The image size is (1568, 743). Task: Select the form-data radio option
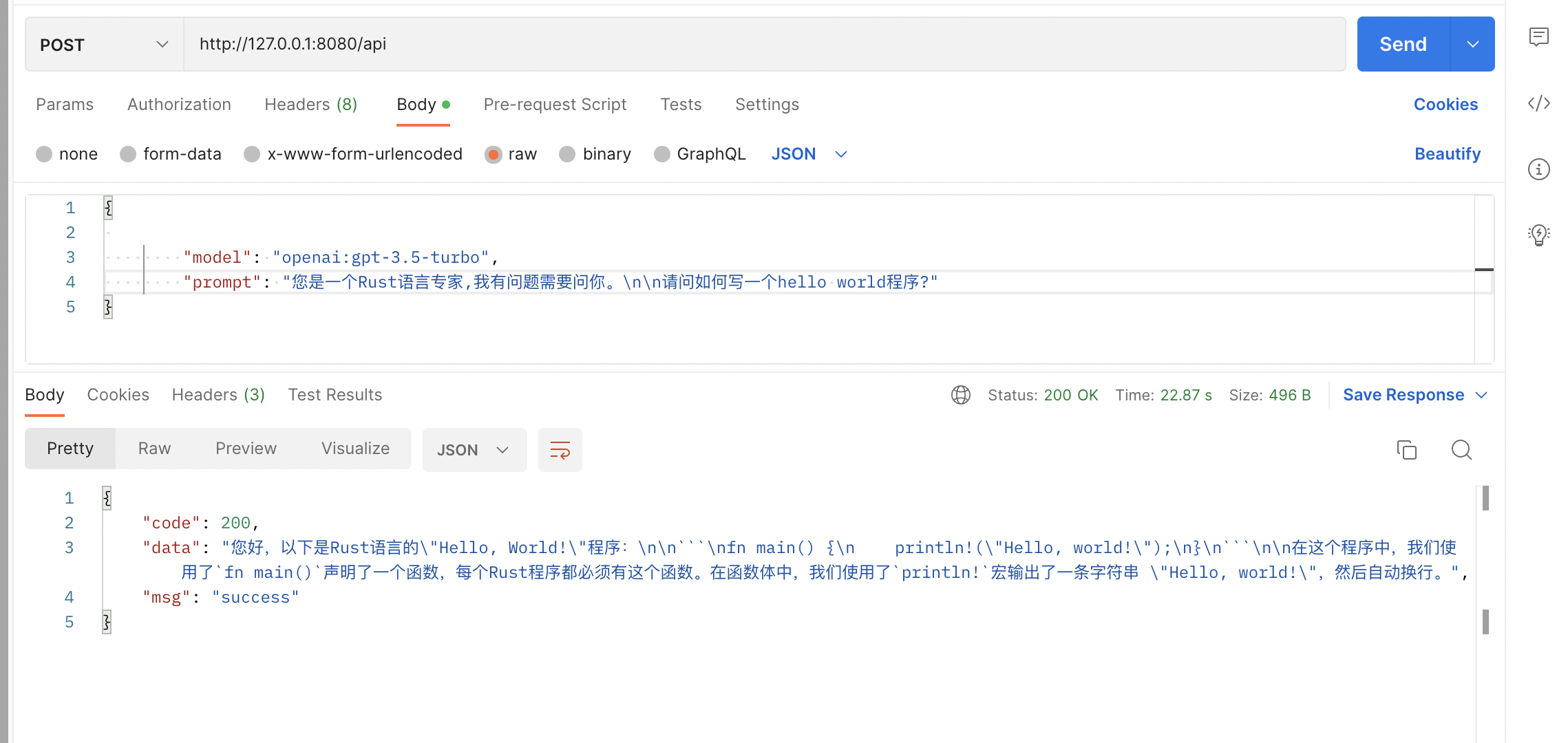[x=128, y=154]
